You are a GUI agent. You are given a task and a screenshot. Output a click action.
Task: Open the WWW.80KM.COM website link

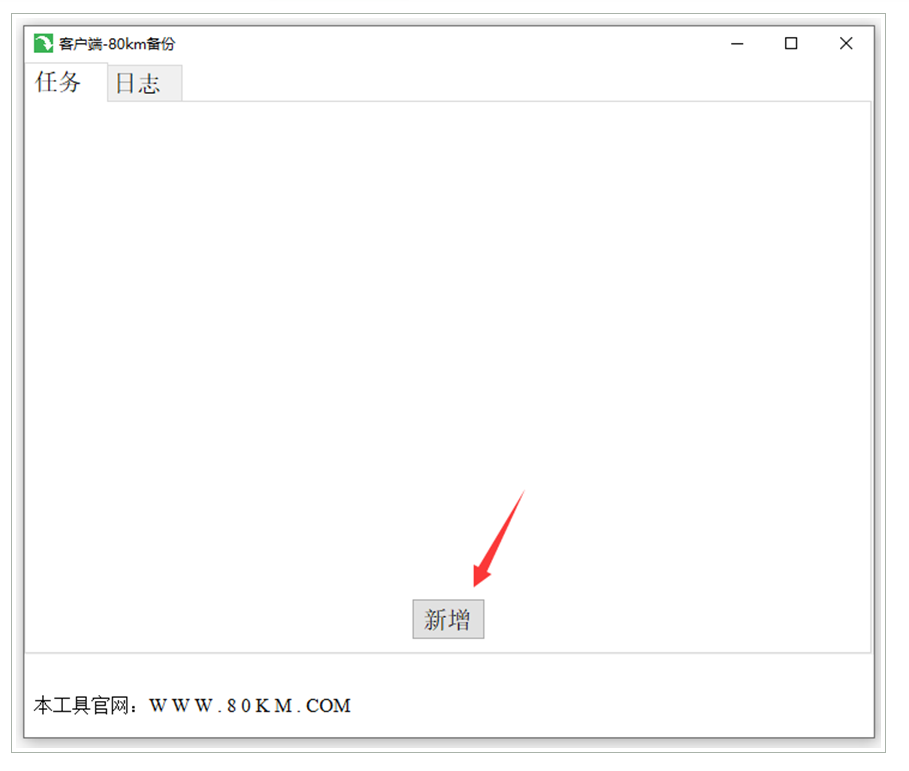click(250, 706)
